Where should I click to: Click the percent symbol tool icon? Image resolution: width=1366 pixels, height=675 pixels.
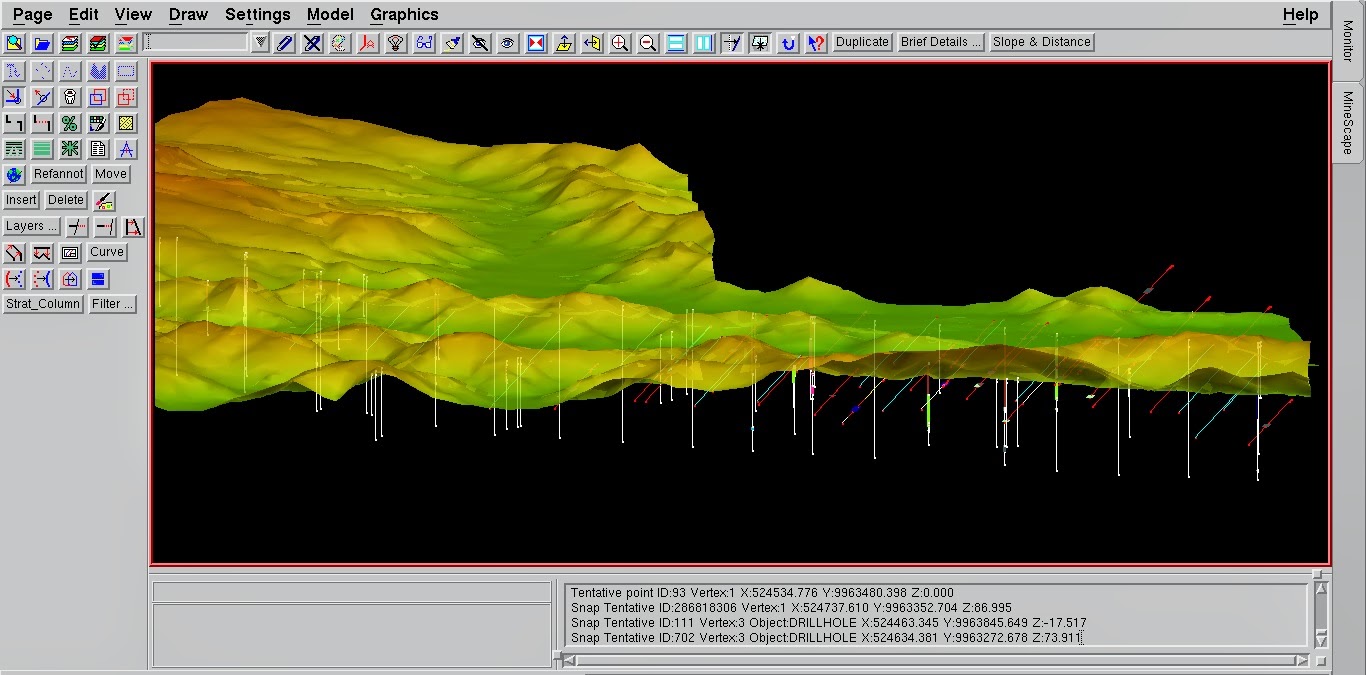pyautogui.click(x=70, y=124)
